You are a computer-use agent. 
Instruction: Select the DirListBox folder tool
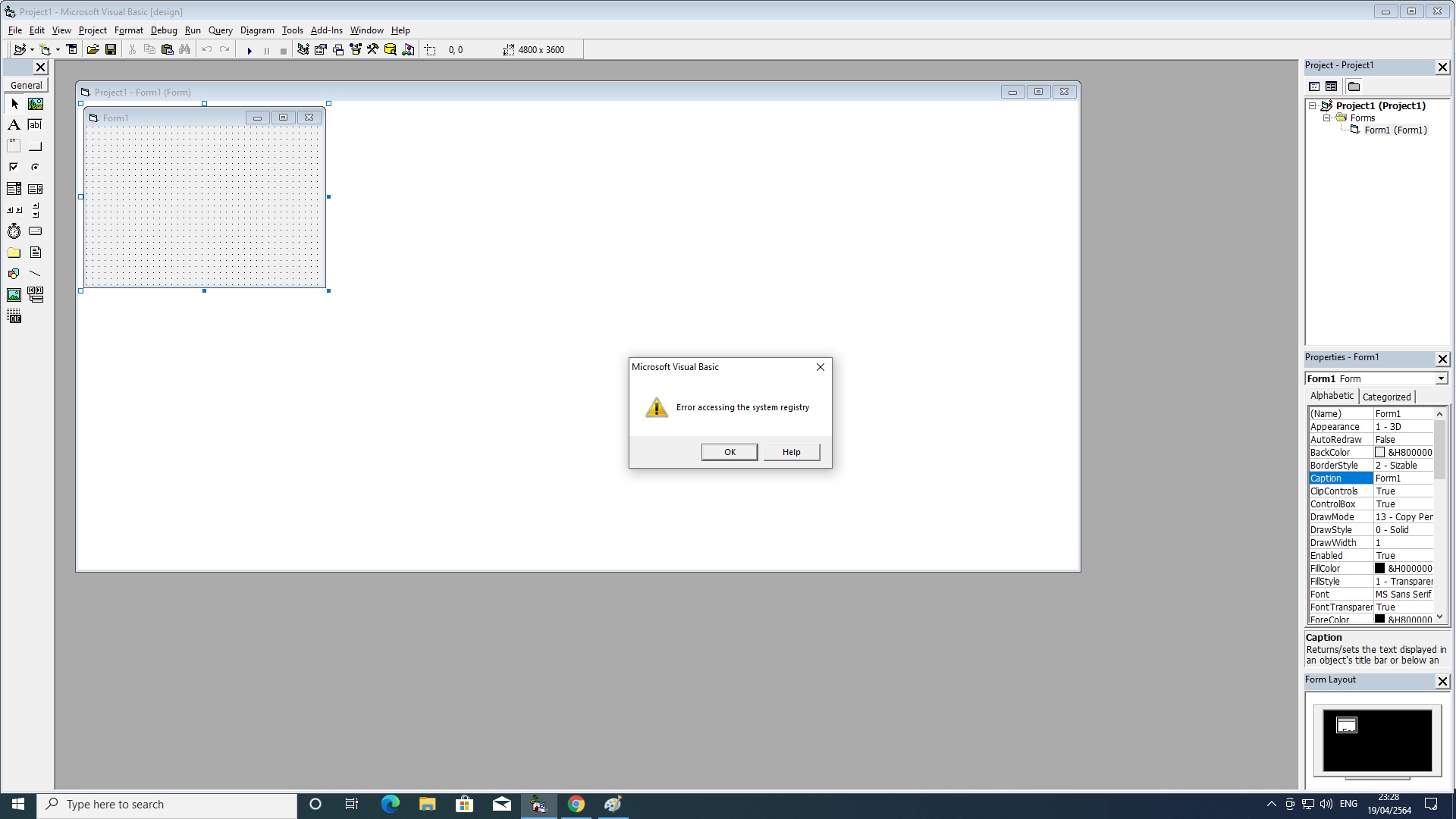pos(14,253)
